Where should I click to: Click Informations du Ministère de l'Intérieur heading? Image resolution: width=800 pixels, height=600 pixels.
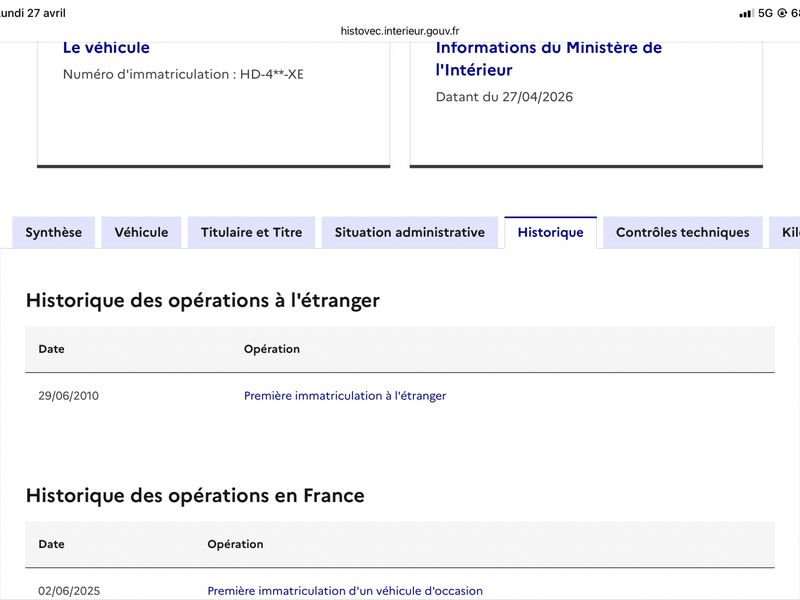pyautogui.click(x=549, y=59)
